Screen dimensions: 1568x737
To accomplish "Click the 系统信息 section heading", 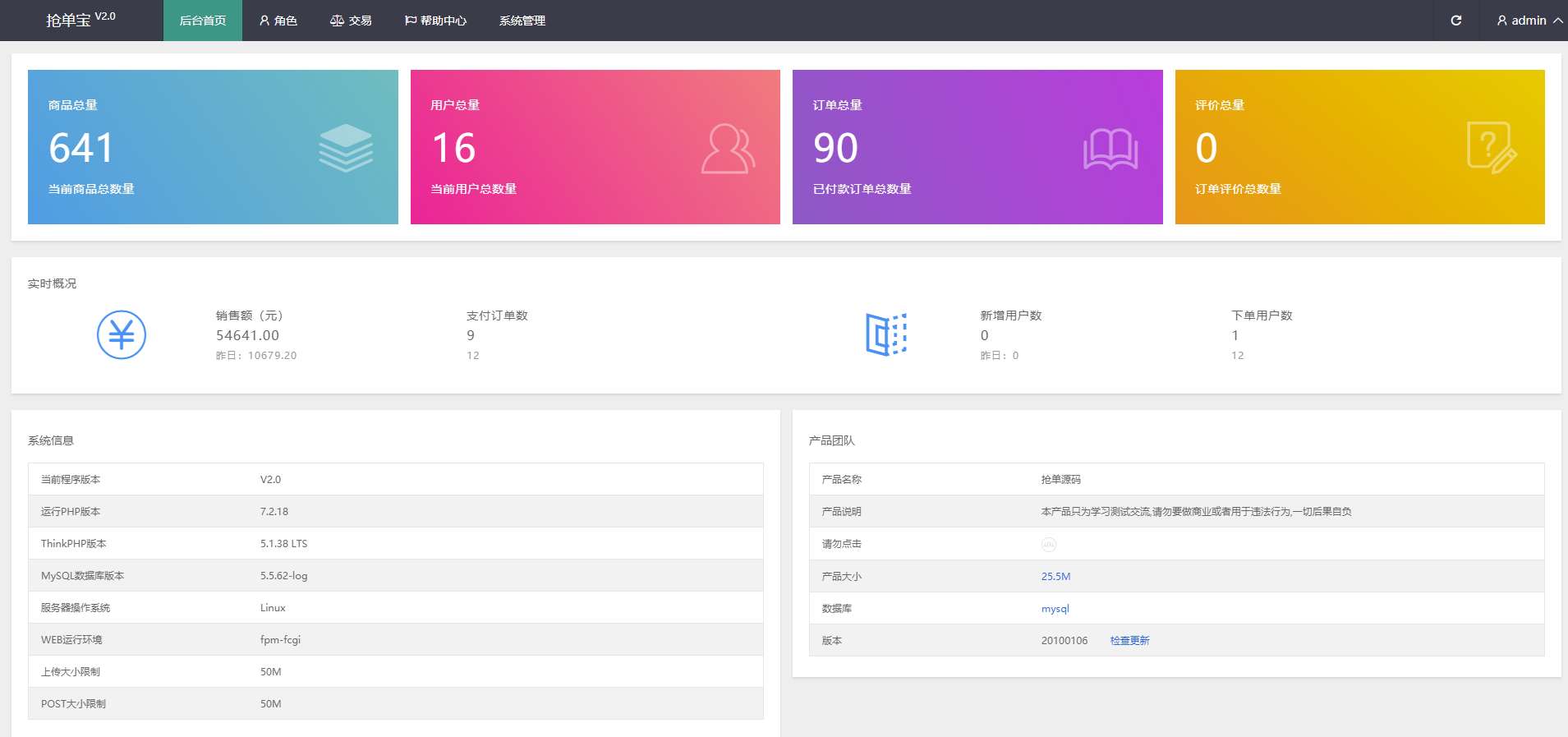I will tap(51, 440).
